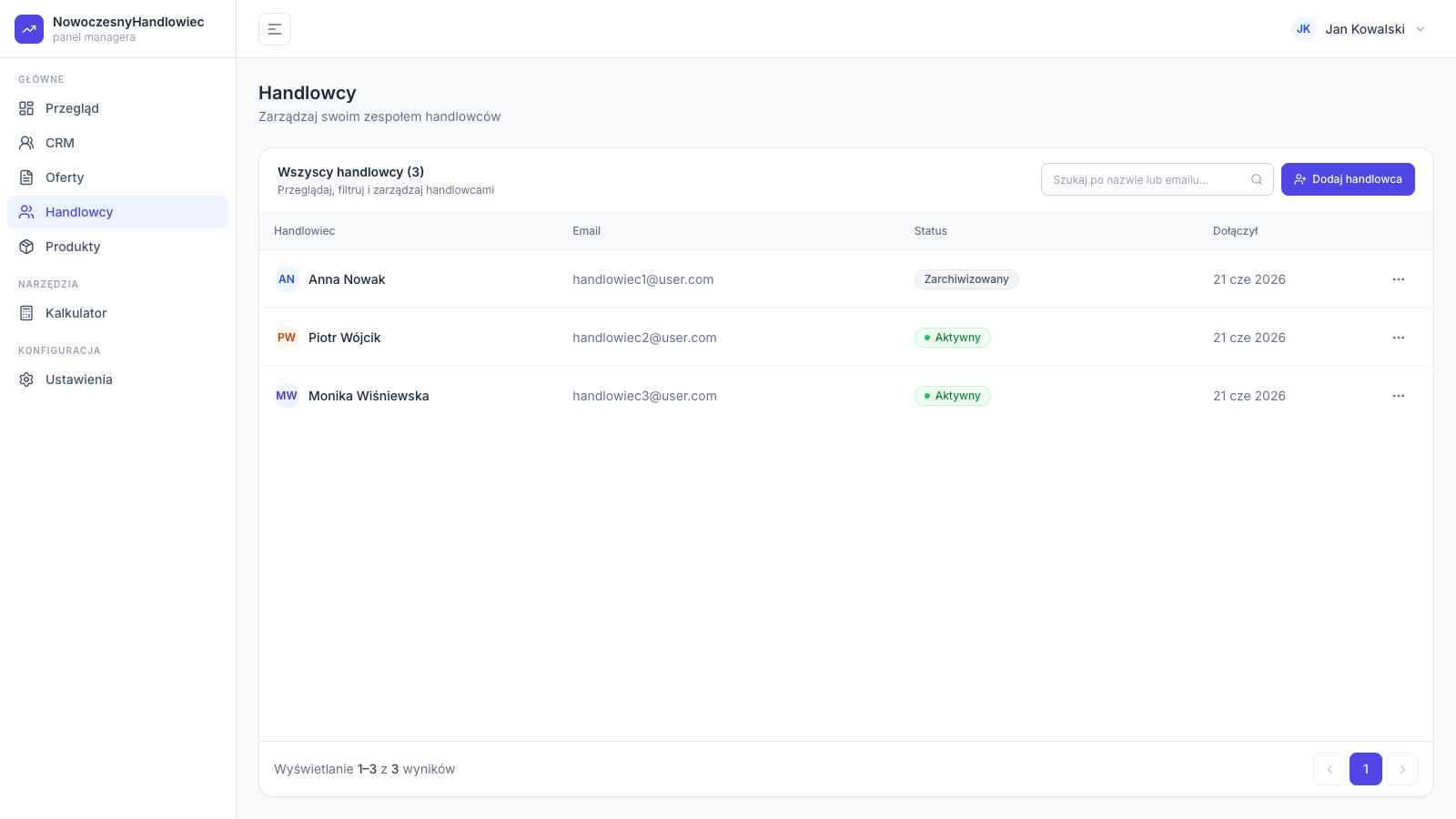This screenshot has width=1456, height=819.
Task: Open actions menu for Anna Nowak
Action: pyautogui.click(x=1399, y=279)
